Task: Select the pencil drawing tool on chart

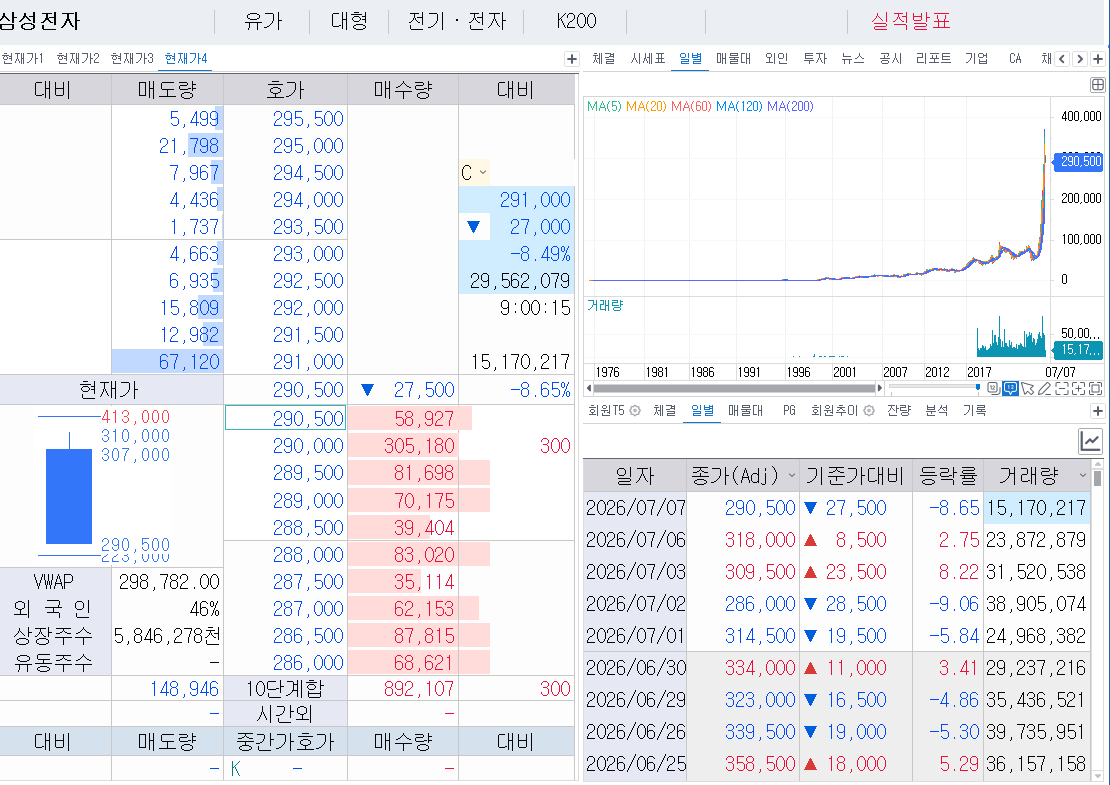Action: 1044,388
